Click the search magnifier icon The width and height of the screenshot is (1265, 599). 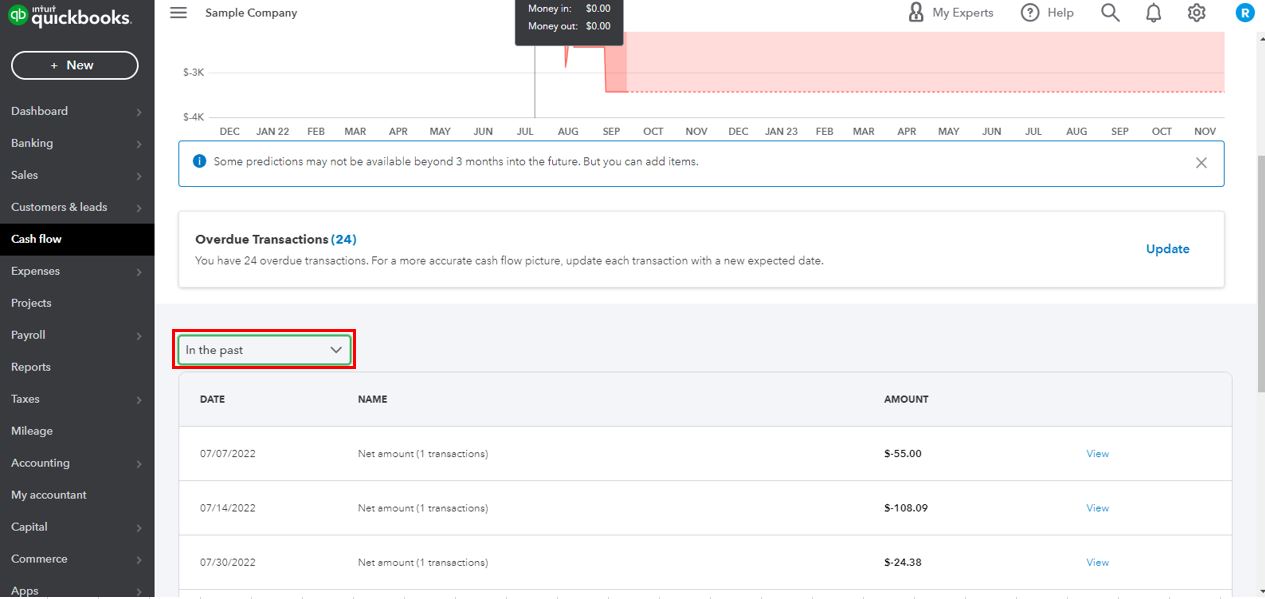tap(1110, 13)
